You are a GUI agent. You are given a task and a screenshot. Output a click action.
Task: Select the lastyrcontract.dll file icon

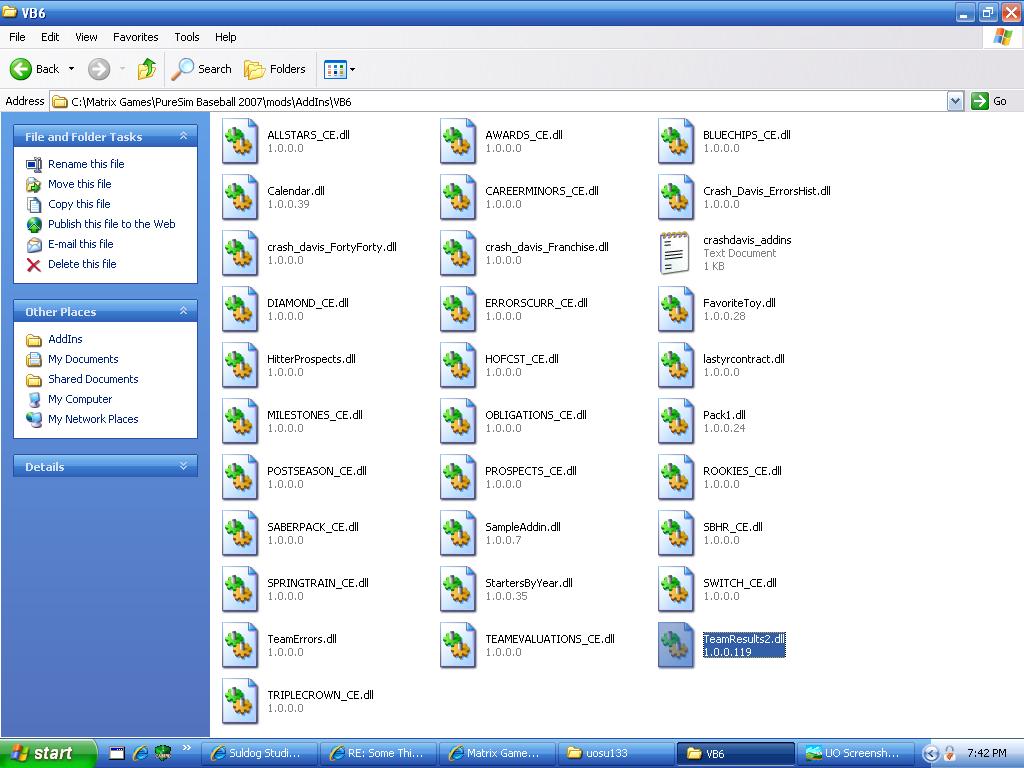coord(676,366)
